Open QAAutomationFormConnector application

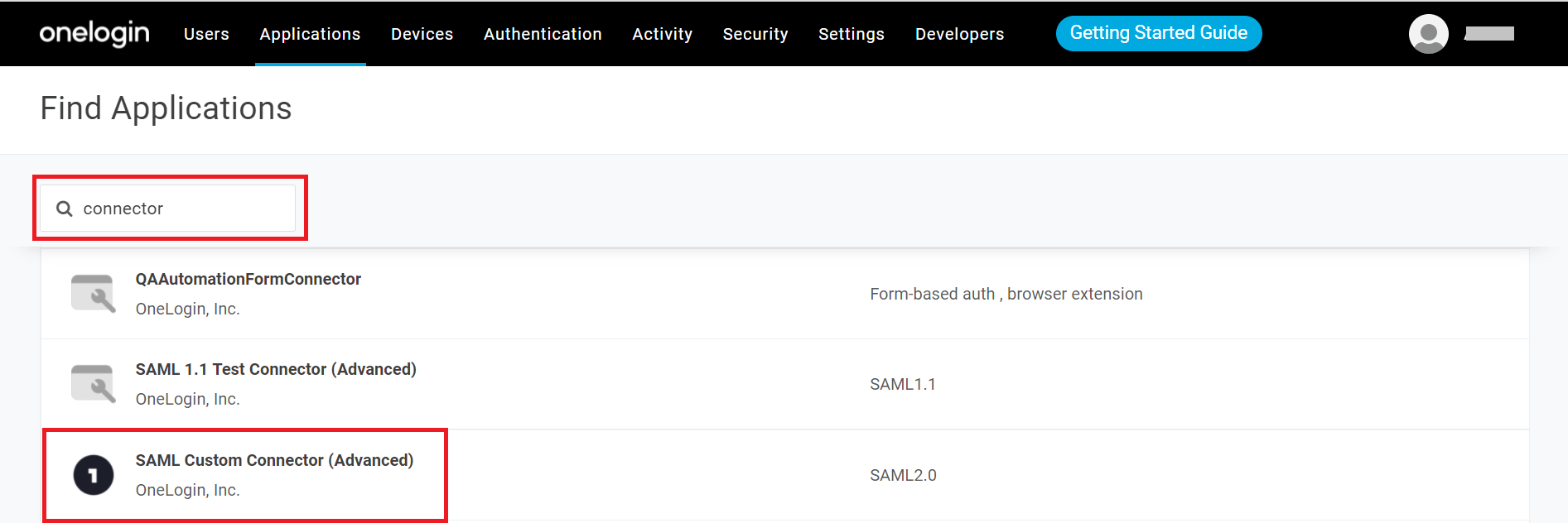(x=248, y=279)
